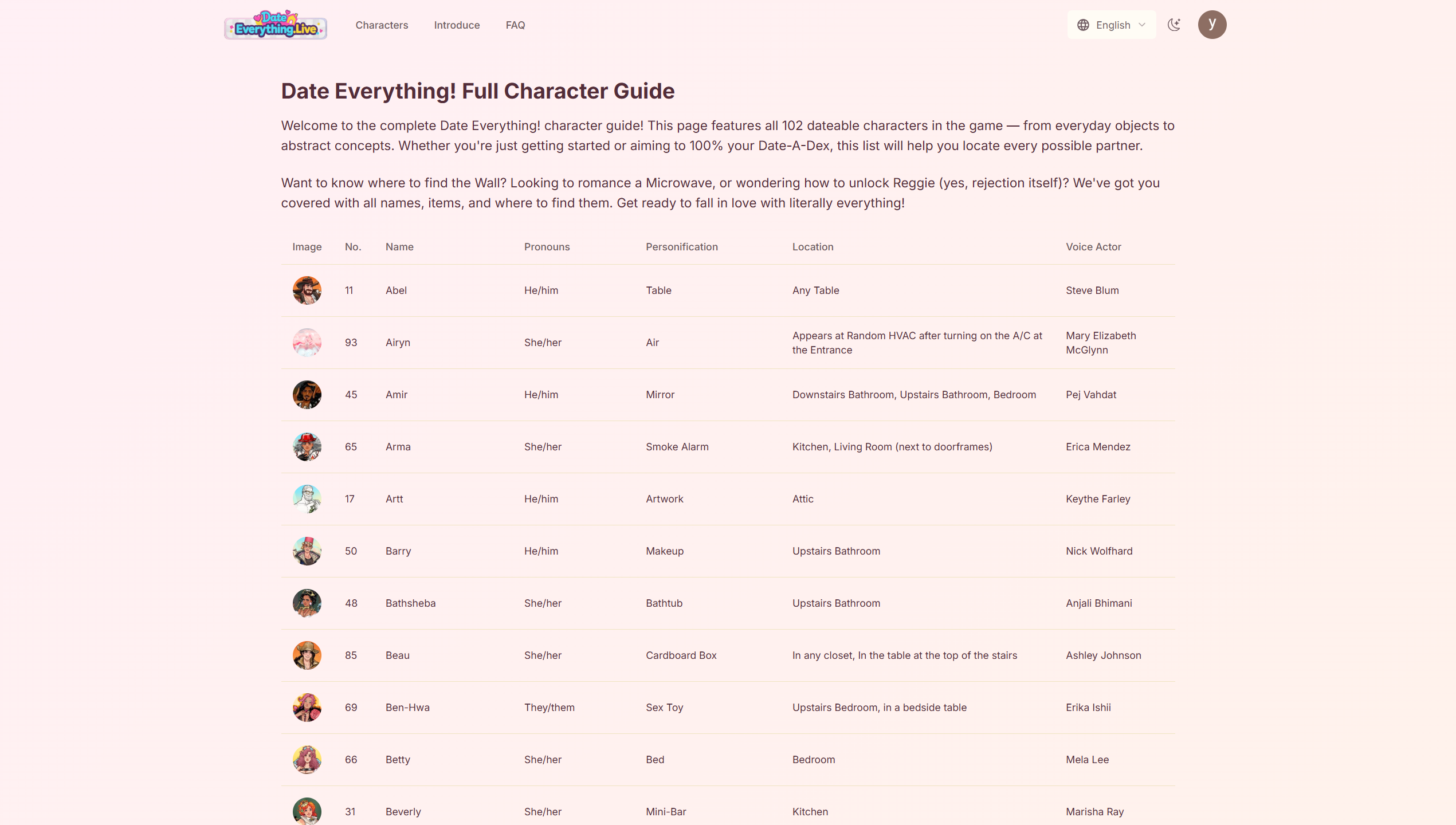The width and height of the screenshot is (1456, 825).
Task: Click voice actor Mela Lee
Action: (x=1087, y=760)
